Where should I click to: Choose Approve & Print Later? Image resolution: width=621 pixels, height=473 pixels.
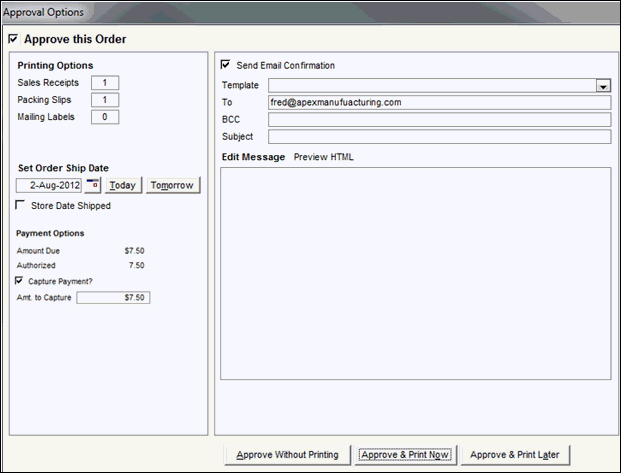tap(517, 454)
